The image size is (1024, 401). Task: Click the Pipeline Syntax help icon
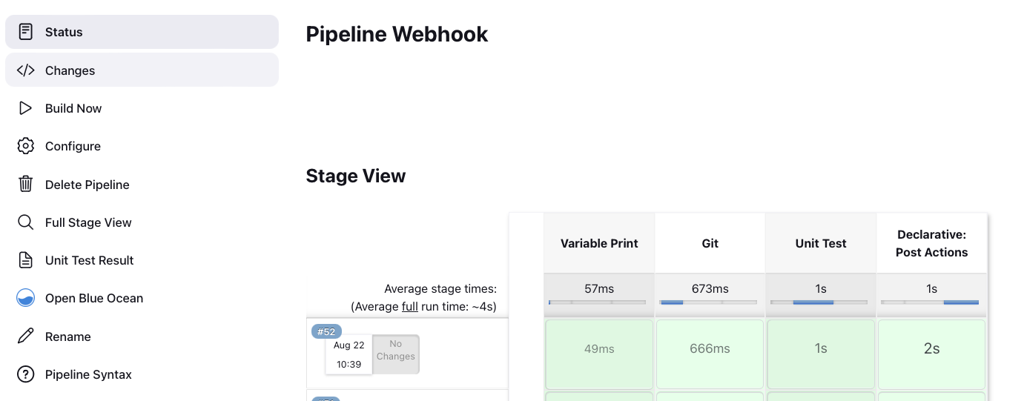point(25,374)
